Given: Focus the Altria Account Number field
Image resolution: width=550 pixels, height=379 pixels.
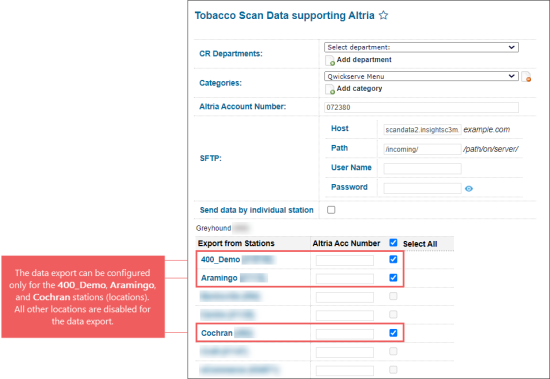Looking at the screenshot, I should (x=421, y=107).
